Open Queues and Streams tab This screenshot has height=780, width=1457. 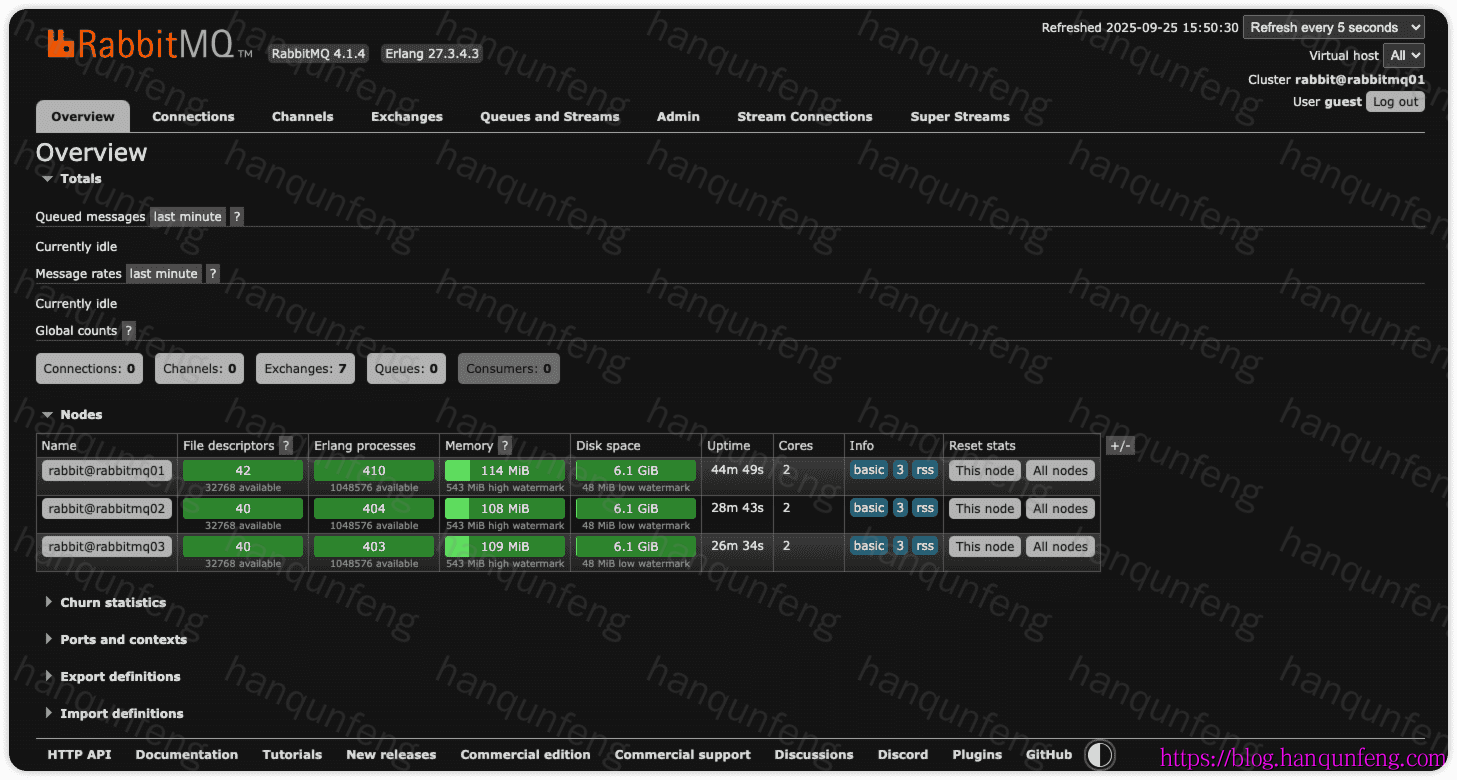550,117
